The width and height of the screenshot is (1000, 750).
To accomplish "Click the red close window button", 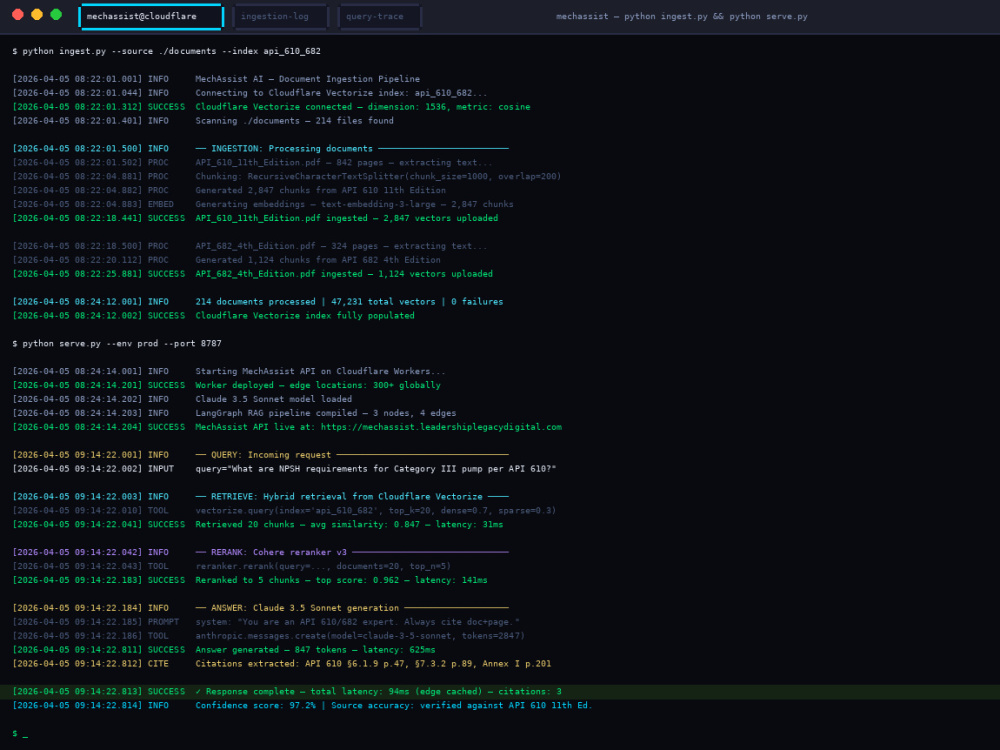I will [18, 15].
